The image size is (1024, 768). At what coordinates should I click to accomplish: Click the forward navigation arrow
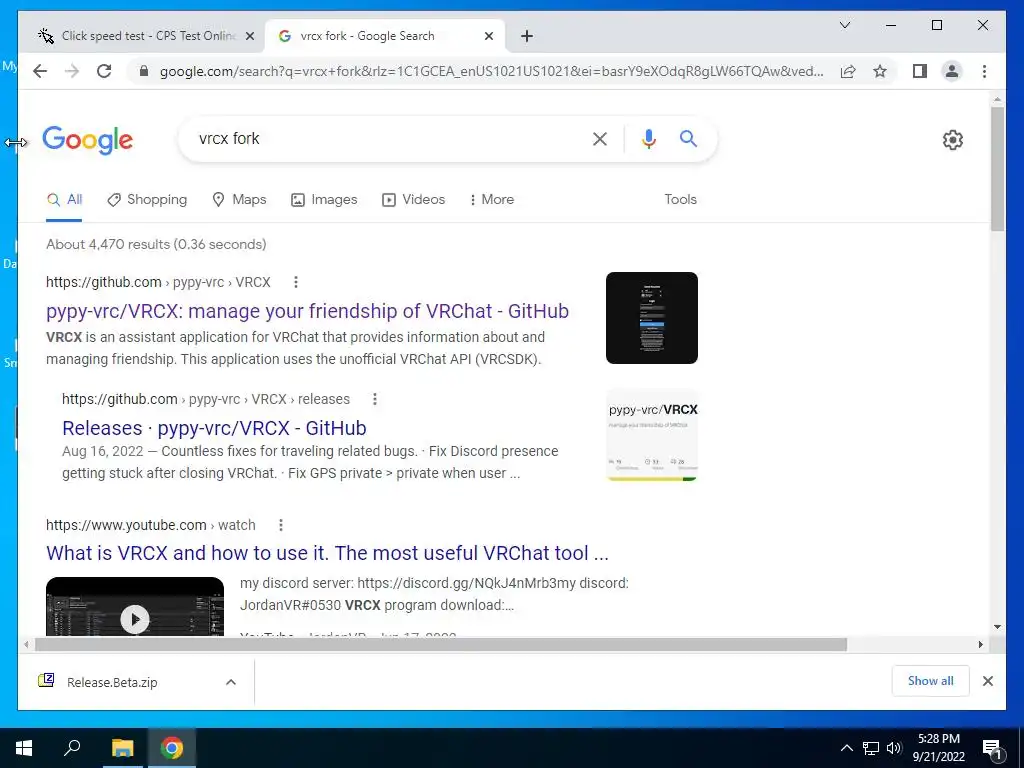click(x=72, y=71)
